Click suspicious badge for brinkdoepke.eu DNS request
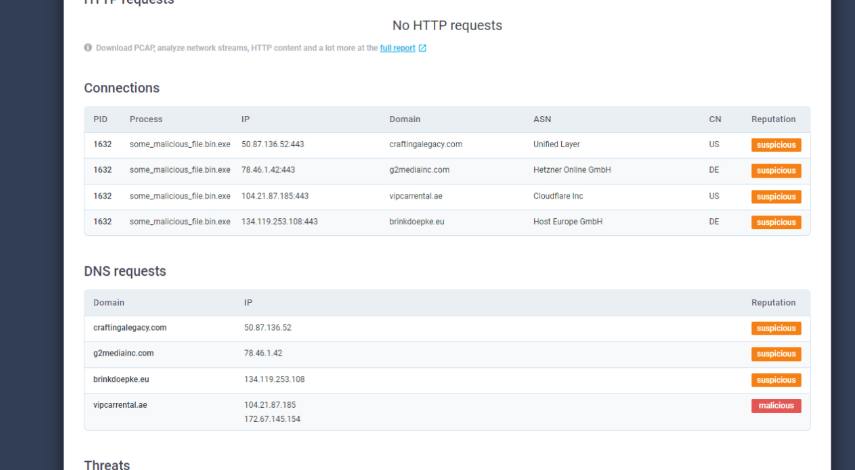Image resolution: width=855 pixels, height=470 pixels. point(776,380)
